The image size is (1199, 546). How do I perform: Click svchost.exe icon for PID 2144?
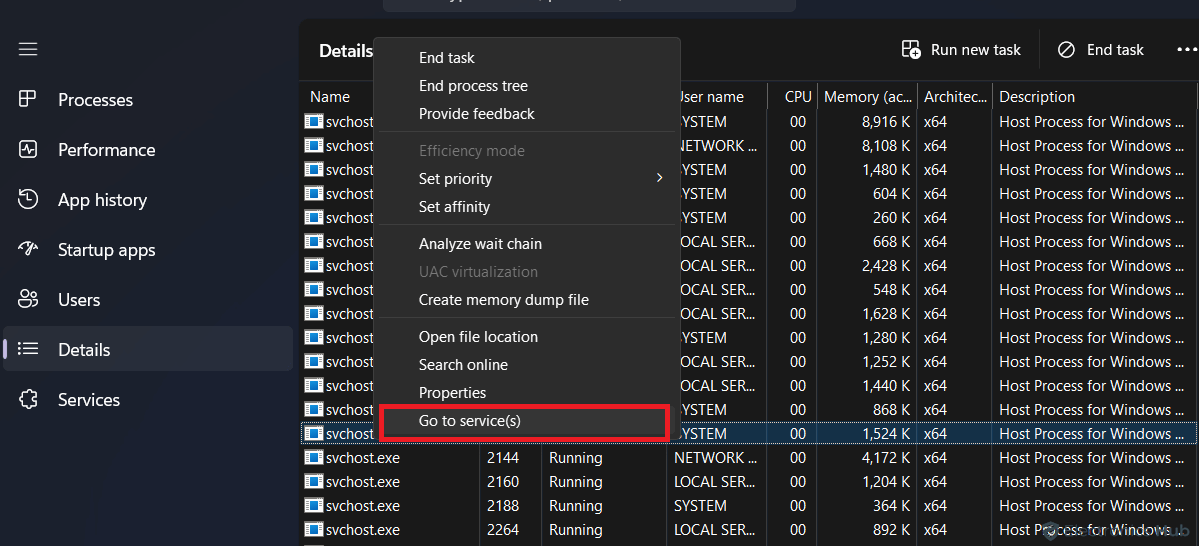click(x=314, y=457)
